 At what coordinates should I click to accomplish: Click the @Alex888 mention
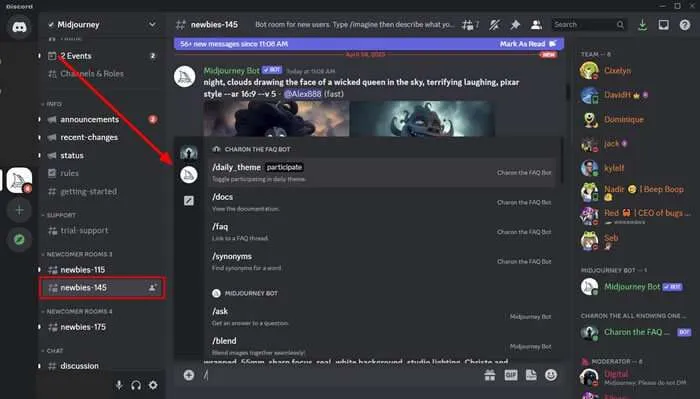(x=302, y=94)
